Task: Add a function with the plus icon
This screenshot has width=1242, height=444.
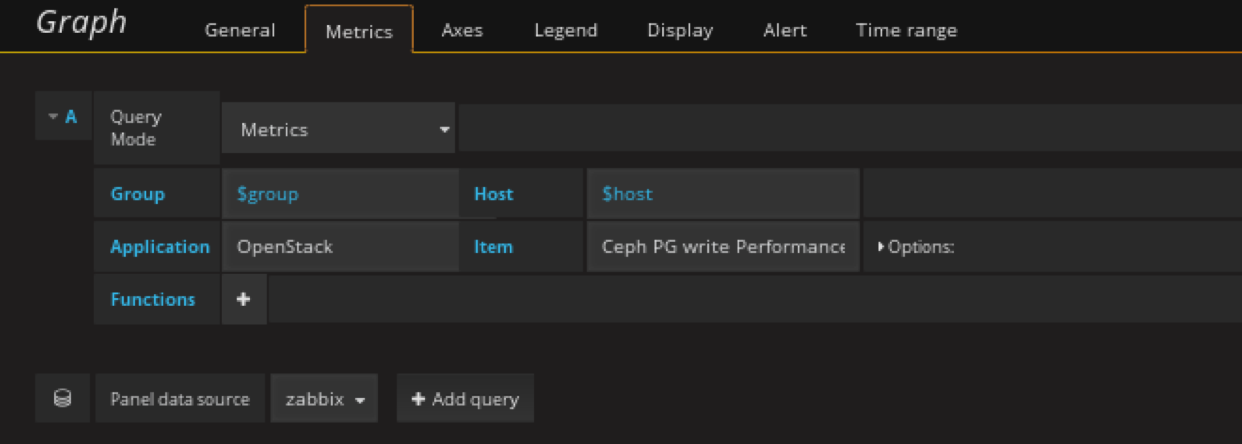Action: pos(243,300)
